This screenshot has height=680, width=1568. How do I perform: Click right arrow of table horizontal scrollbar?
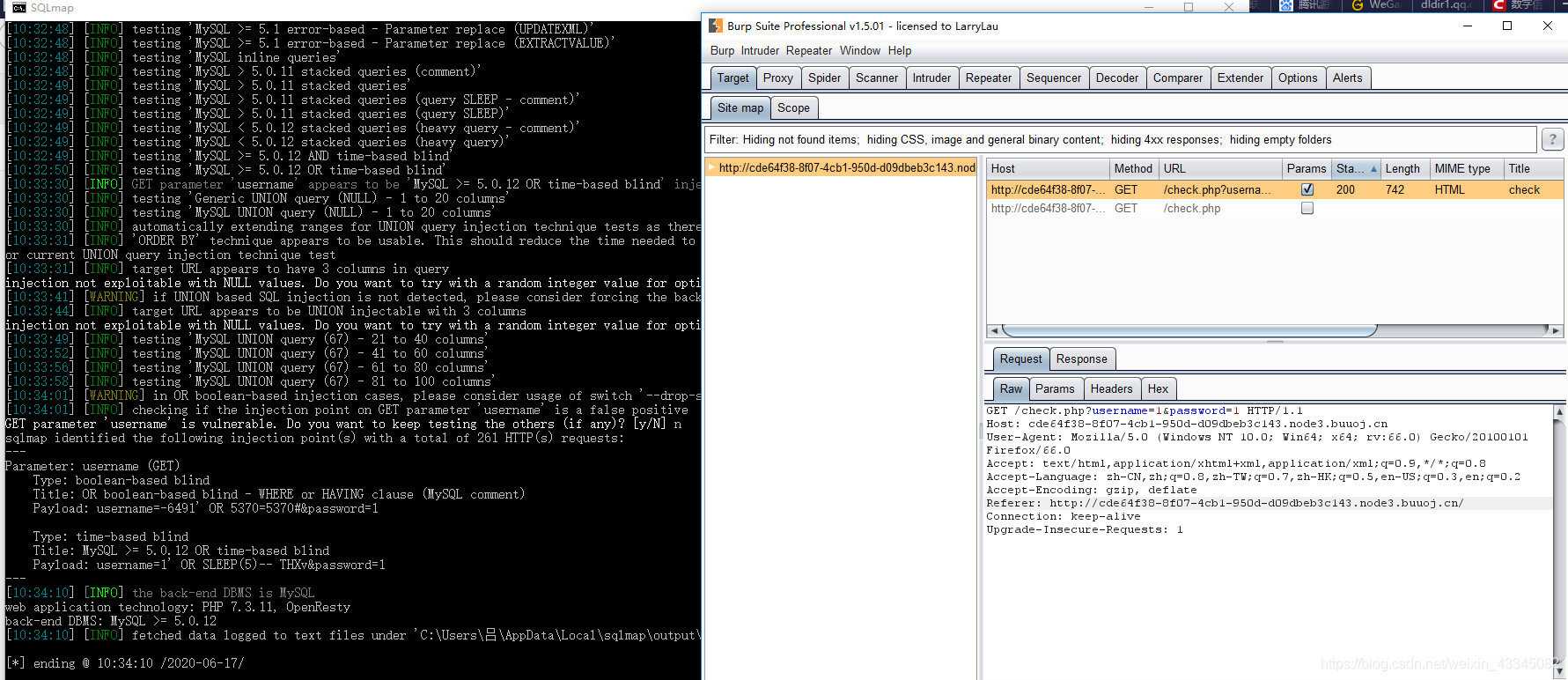click(1556, 330)
